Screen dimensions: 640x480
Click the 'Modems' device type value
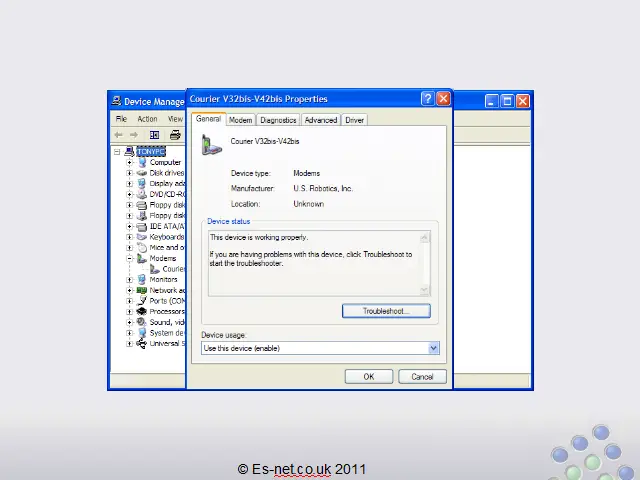pos(307,173)
